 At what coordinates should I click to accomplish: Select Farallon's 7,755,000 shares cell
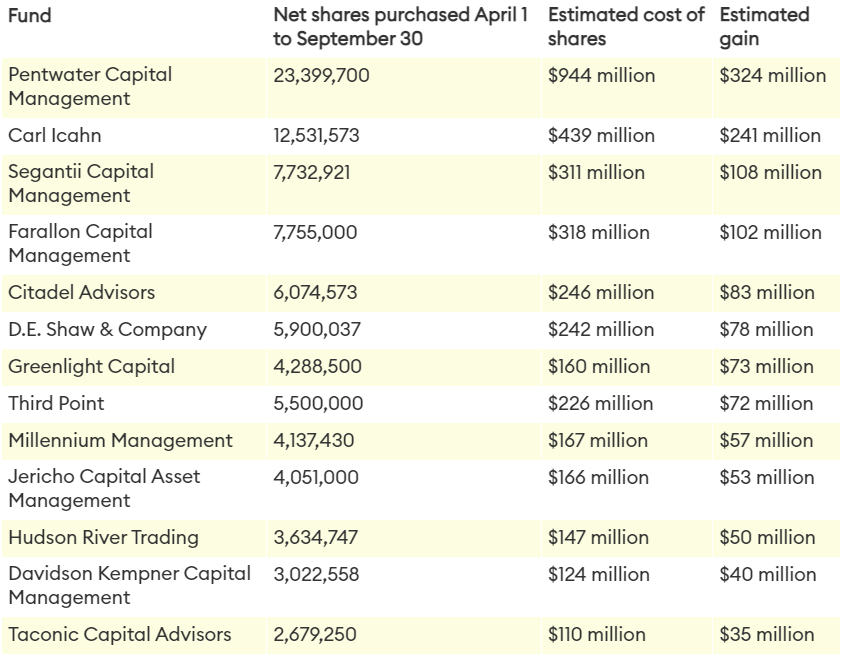point(315,233)
